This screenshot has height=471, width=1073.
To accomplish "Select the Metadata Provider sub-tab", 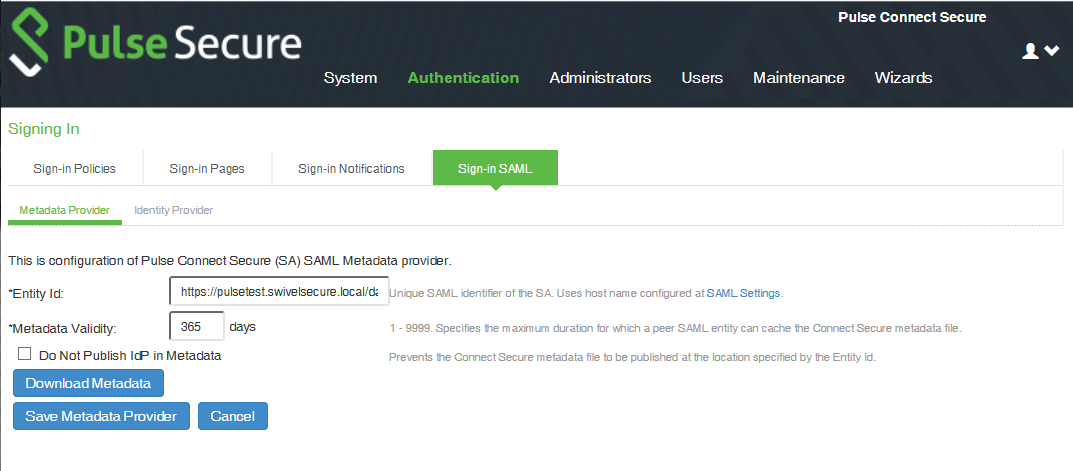I will pyautogui.click(x=64, y=210).
